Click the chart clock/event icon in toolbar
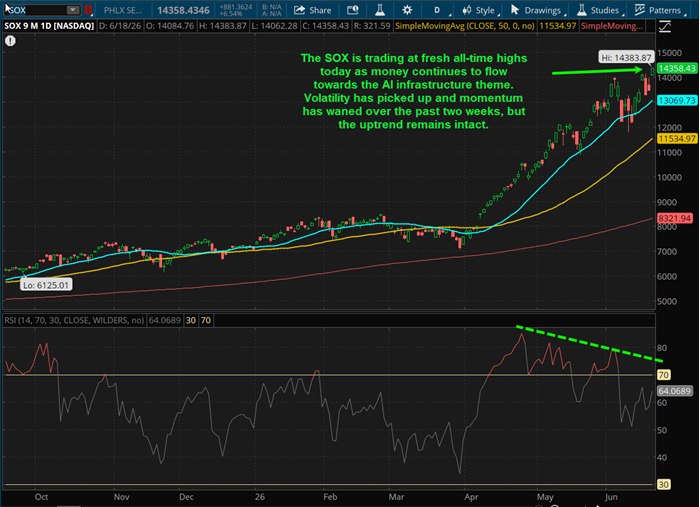This screenshot has height=507, width=700. coord(353,10)
